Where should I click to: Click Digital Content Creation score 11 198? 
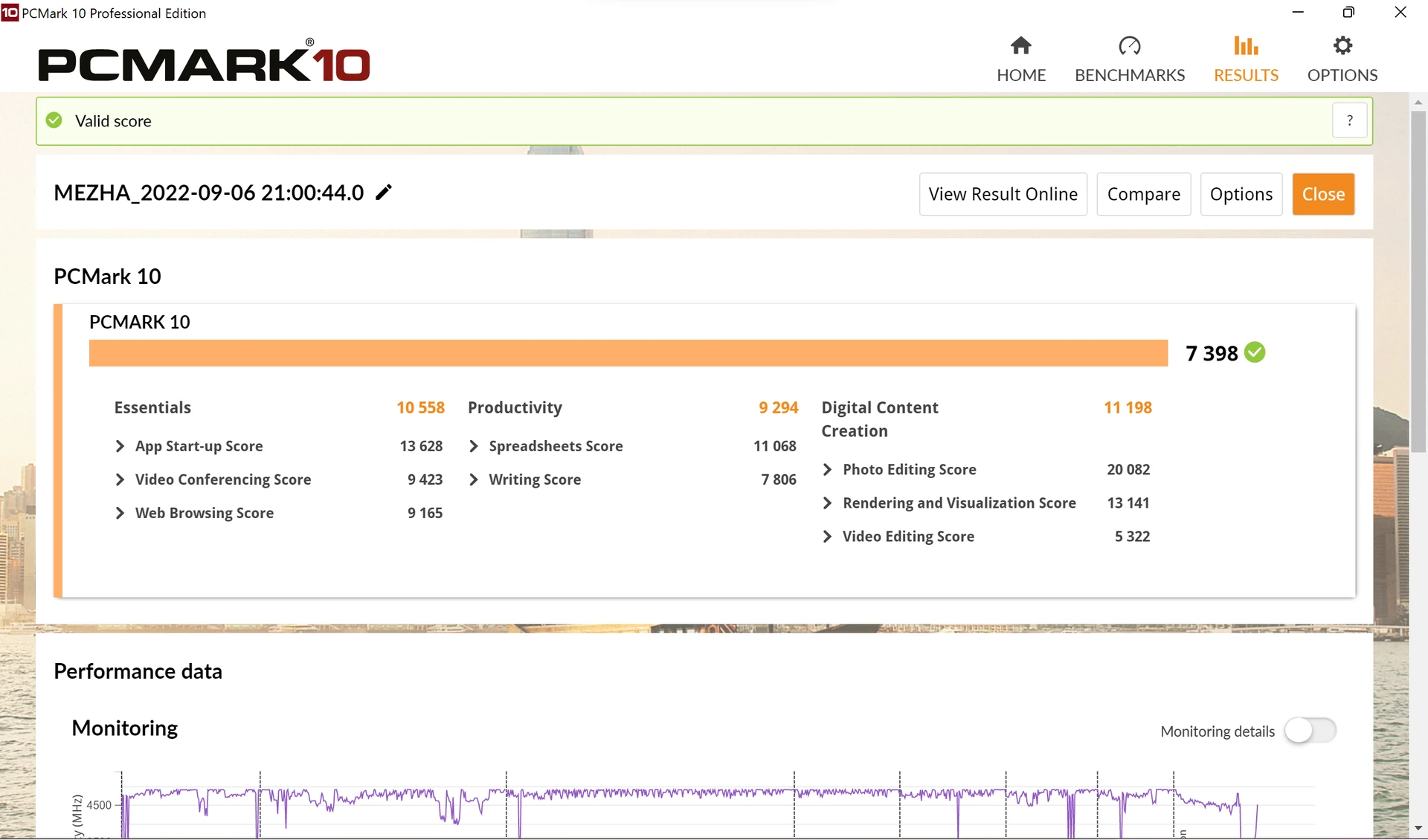[1128, 407]
